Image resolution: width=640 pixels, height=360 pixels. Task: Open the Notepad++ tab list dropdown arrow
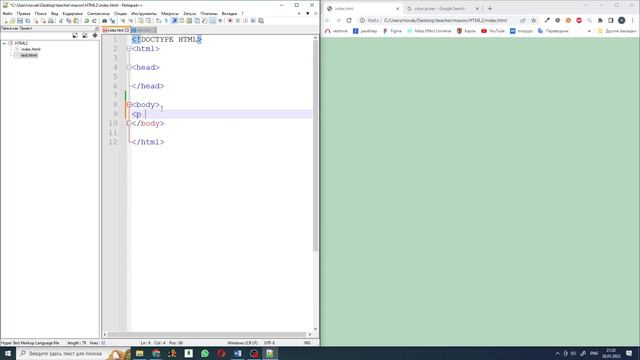pyautogui.click(x=307, y=13)
